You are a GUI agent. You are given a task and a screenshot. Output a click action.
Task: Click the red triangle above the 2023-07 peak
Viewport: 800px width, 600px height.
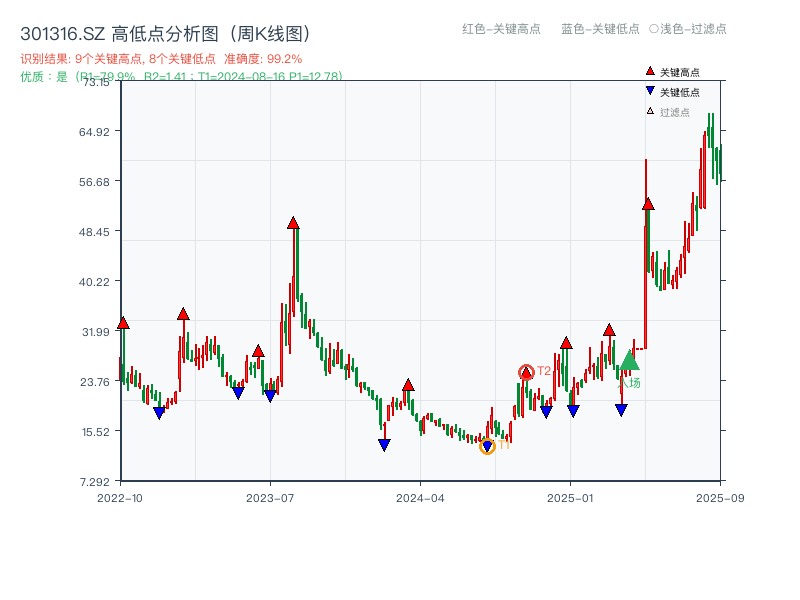pyautogui.click(x=293, y=224)
